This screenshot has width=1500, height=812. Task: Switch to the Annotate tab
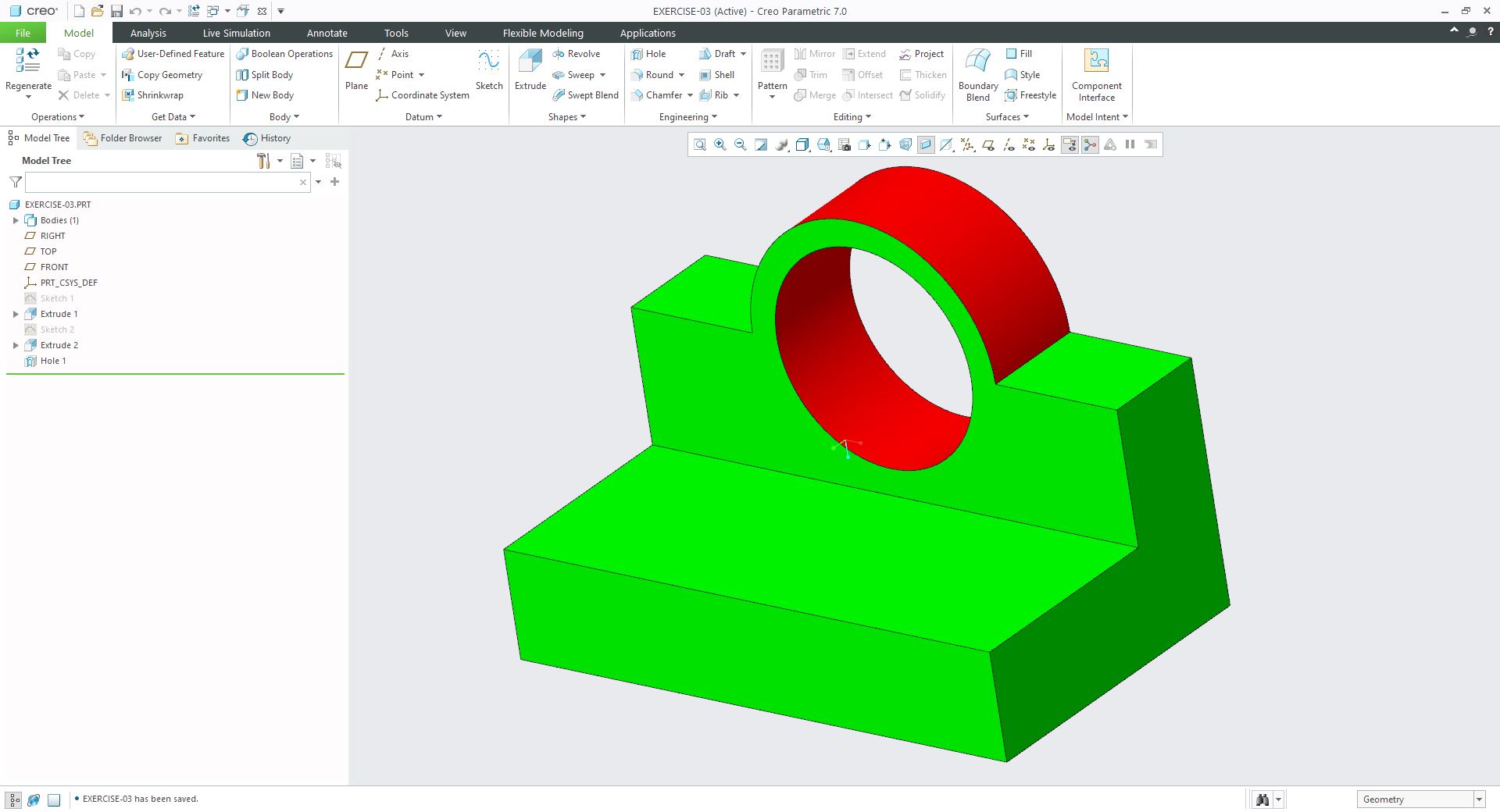point(327,33)
